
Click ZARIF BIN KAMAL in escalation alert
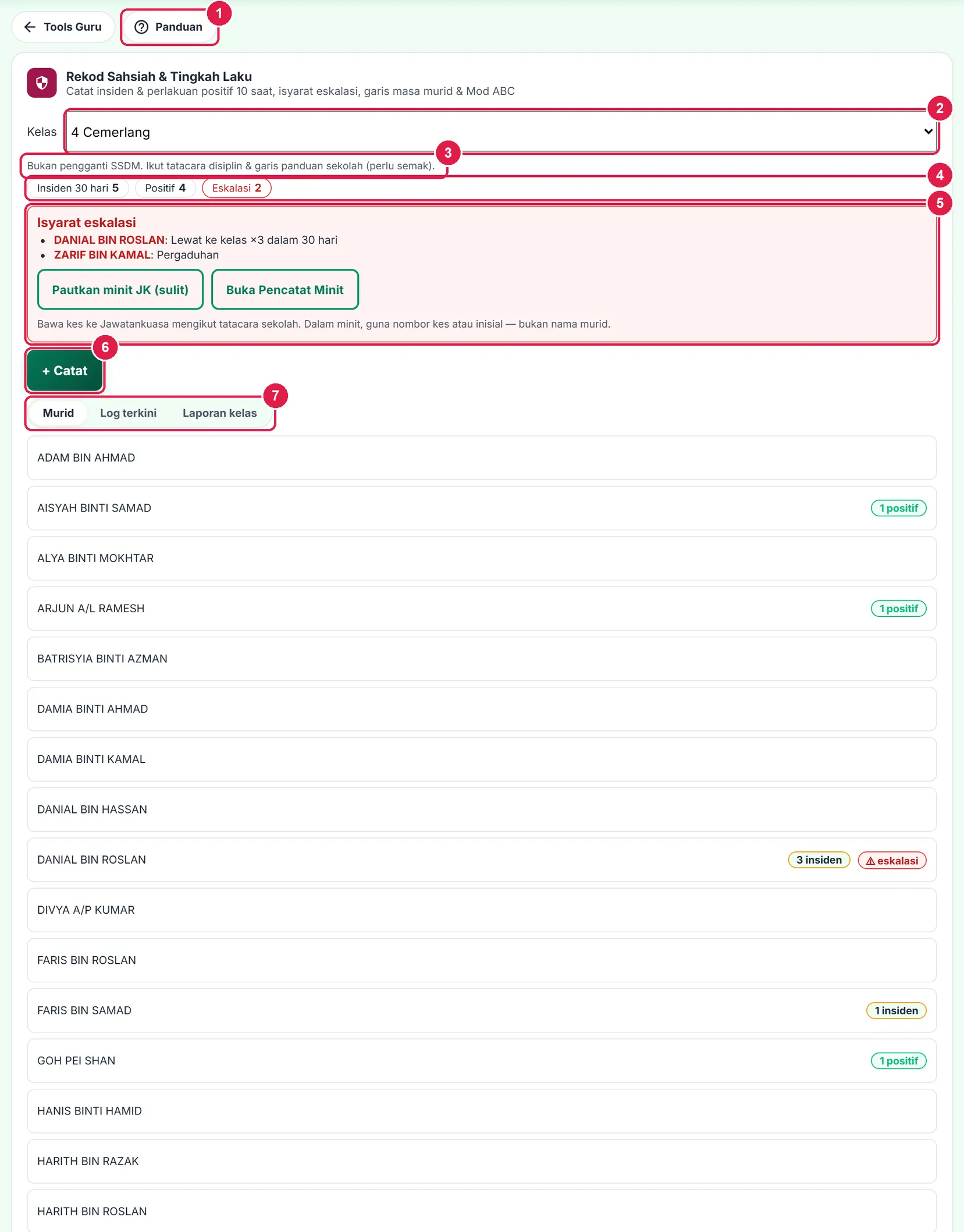coord(102,255)
